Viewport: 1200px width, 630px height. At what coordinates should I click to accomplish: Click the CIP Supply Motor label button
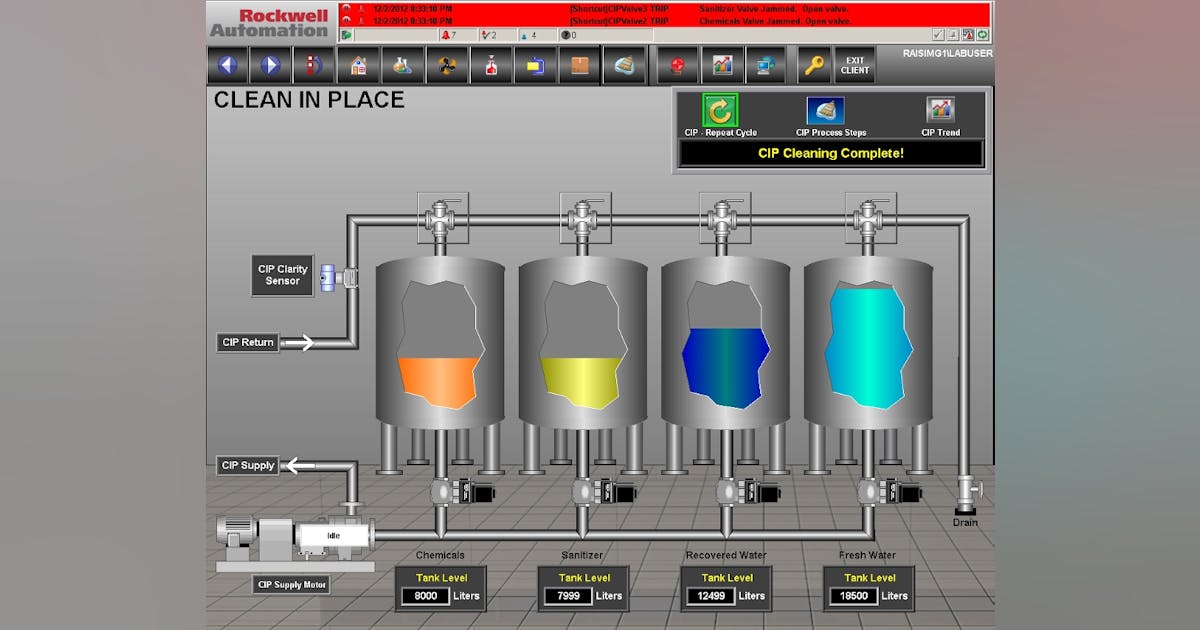pos(291,585)
